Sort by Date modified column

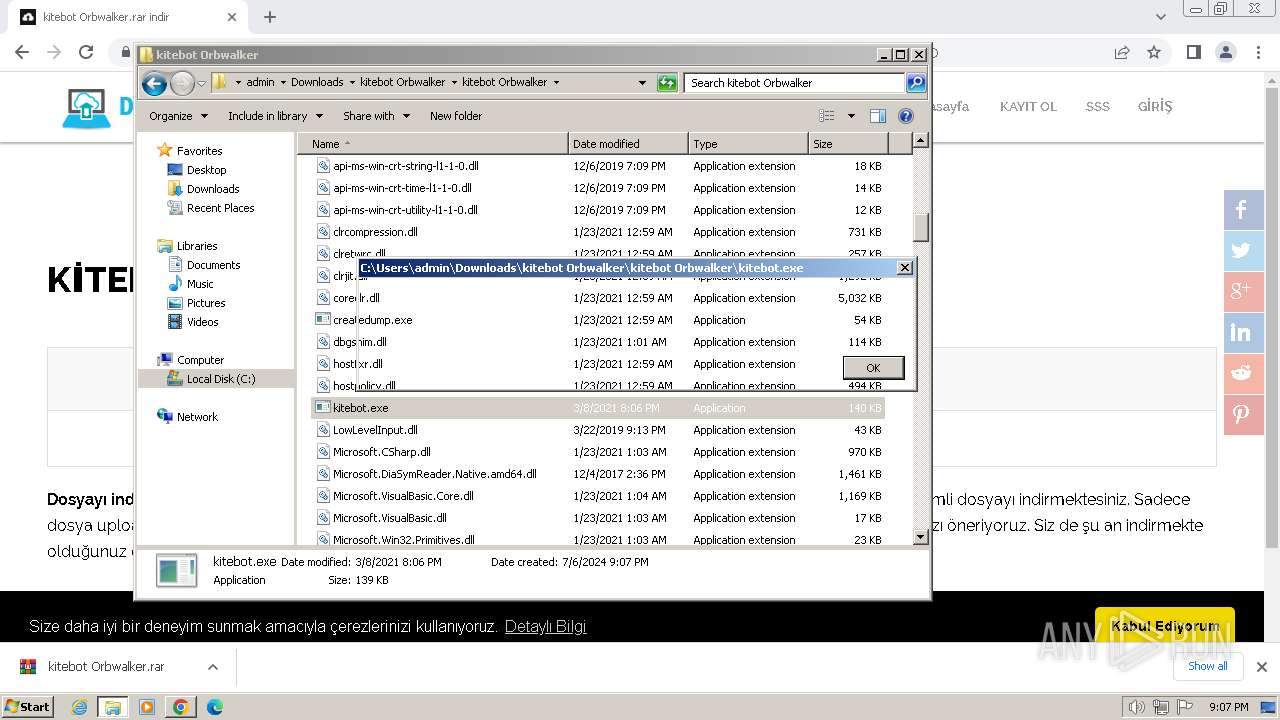pyautogui.click(x=628, y=144)
